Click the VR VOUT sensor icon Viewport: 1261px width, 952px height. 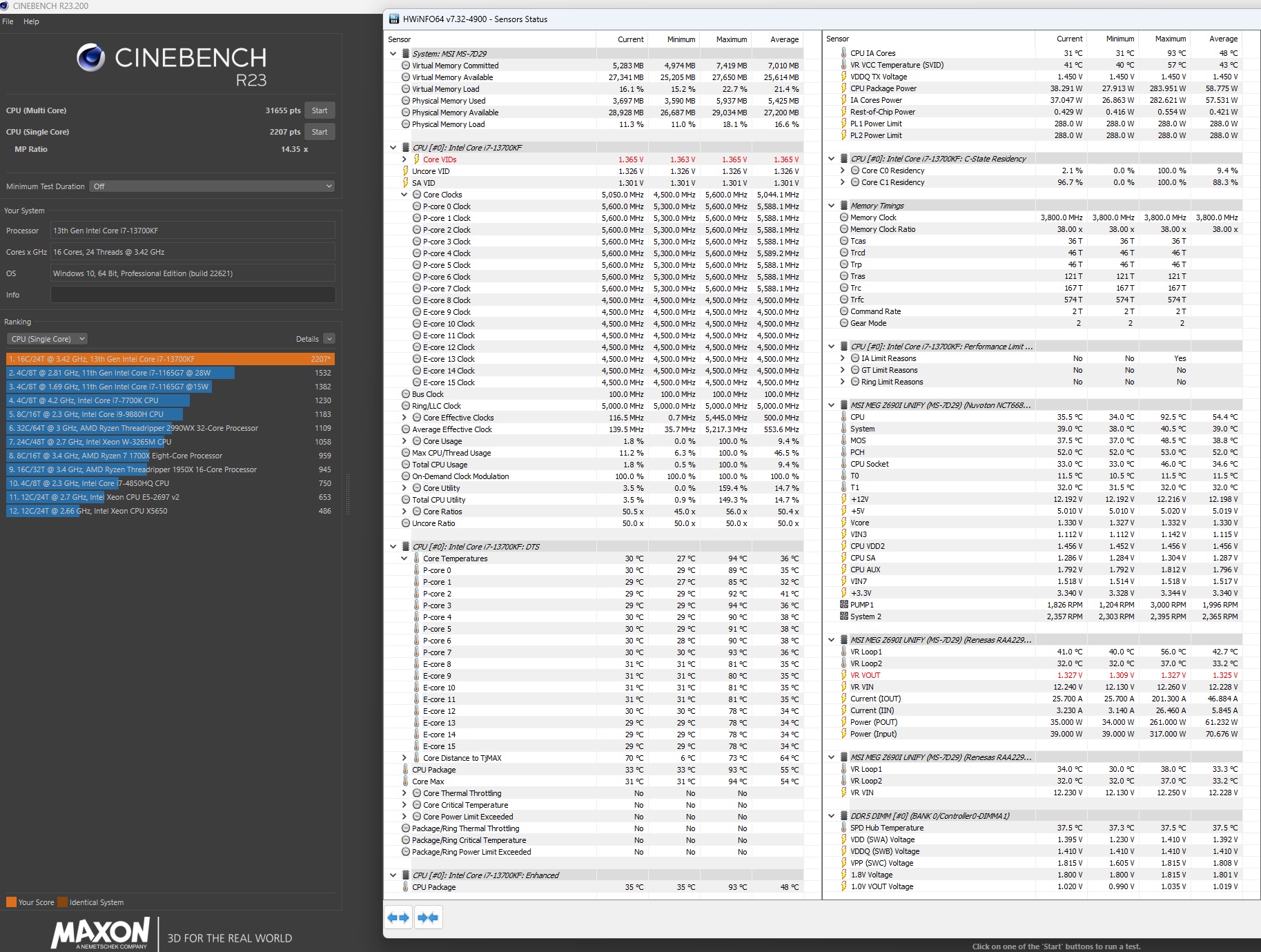[844, 675]
